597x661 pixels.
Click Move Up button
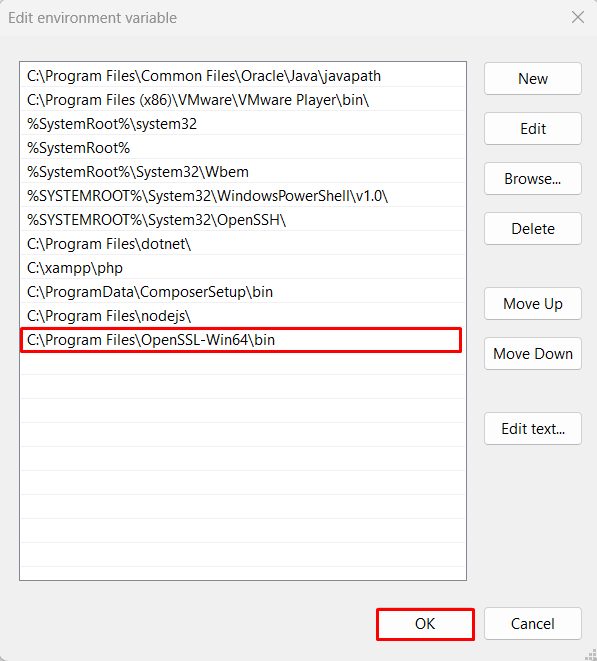pyautogui.click(x=533, y=304)
